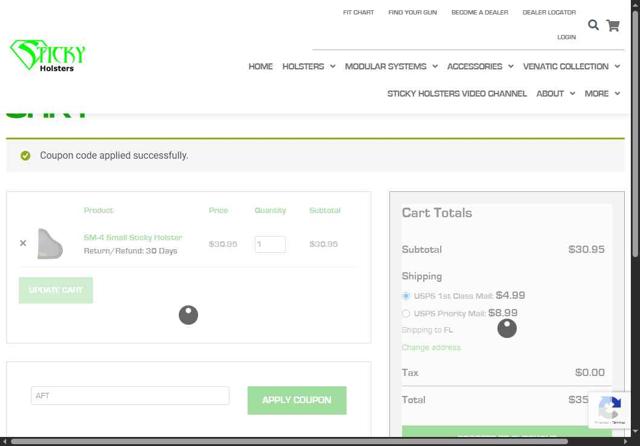
Task: Open the Fit Chart link
Action: pyautogui.click(x=358, y=12)
